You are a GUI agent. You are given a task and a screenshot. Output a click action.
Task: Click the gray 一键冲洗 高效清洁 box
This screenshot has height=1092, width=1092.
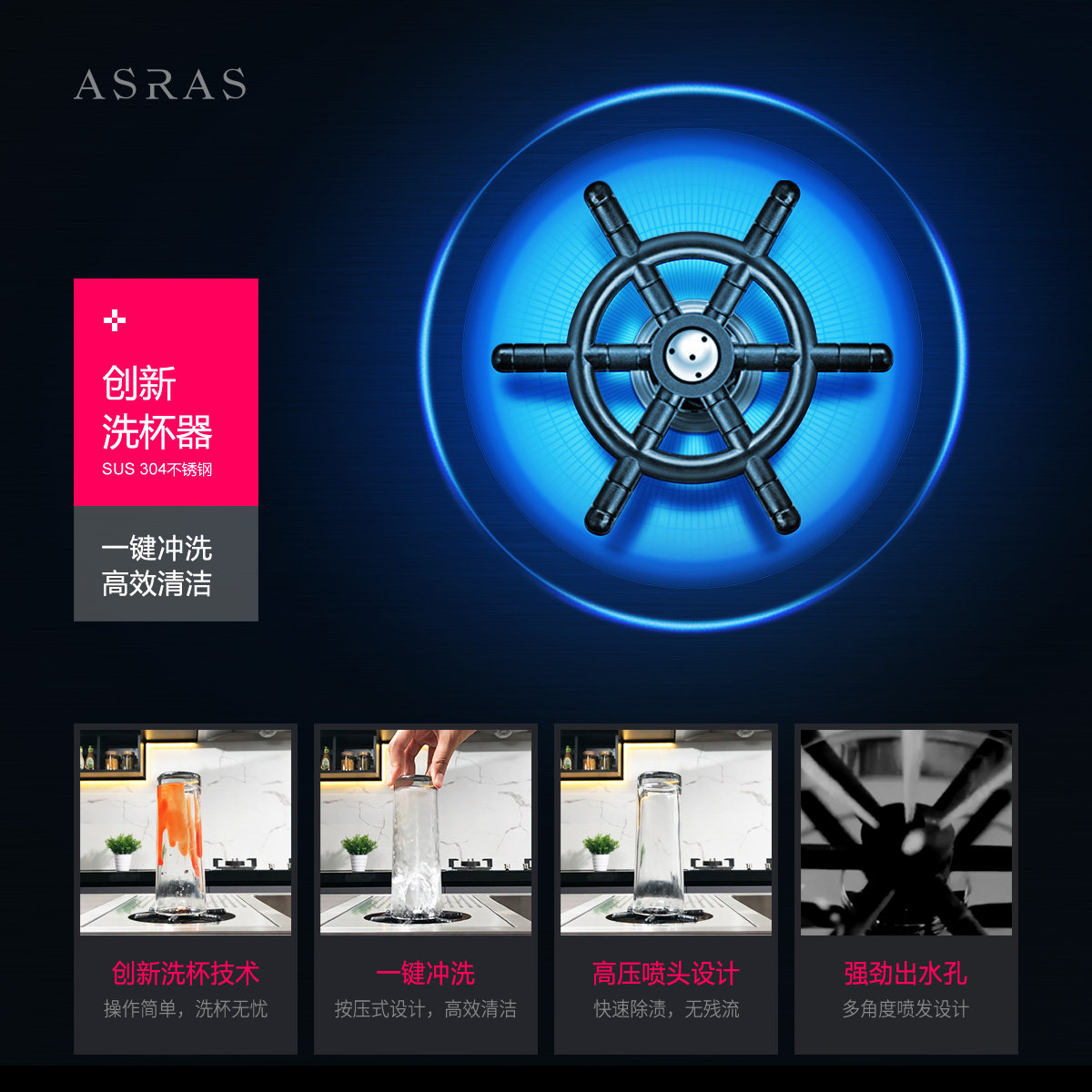point(166,563)
